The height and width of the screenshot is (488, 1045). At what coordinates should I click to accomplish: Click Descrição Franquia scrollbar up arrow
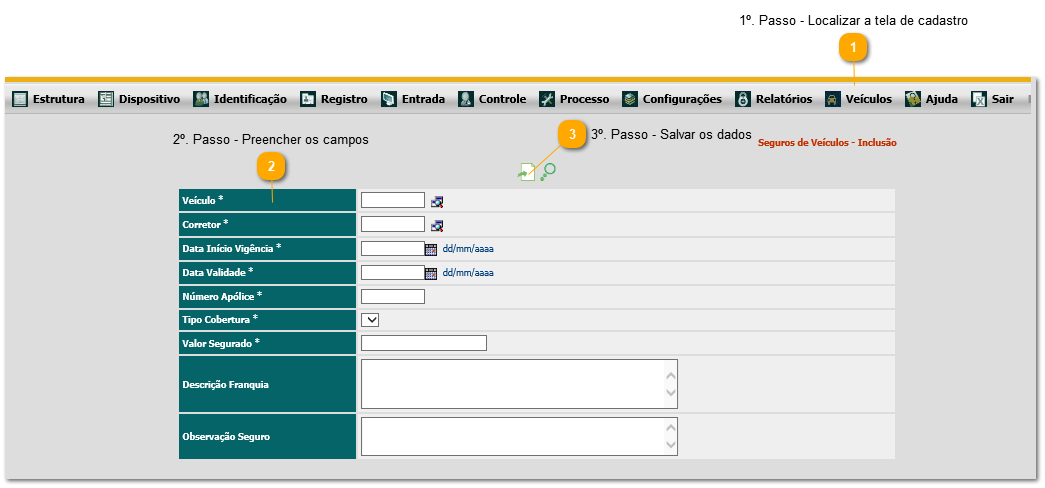[671, 376]
